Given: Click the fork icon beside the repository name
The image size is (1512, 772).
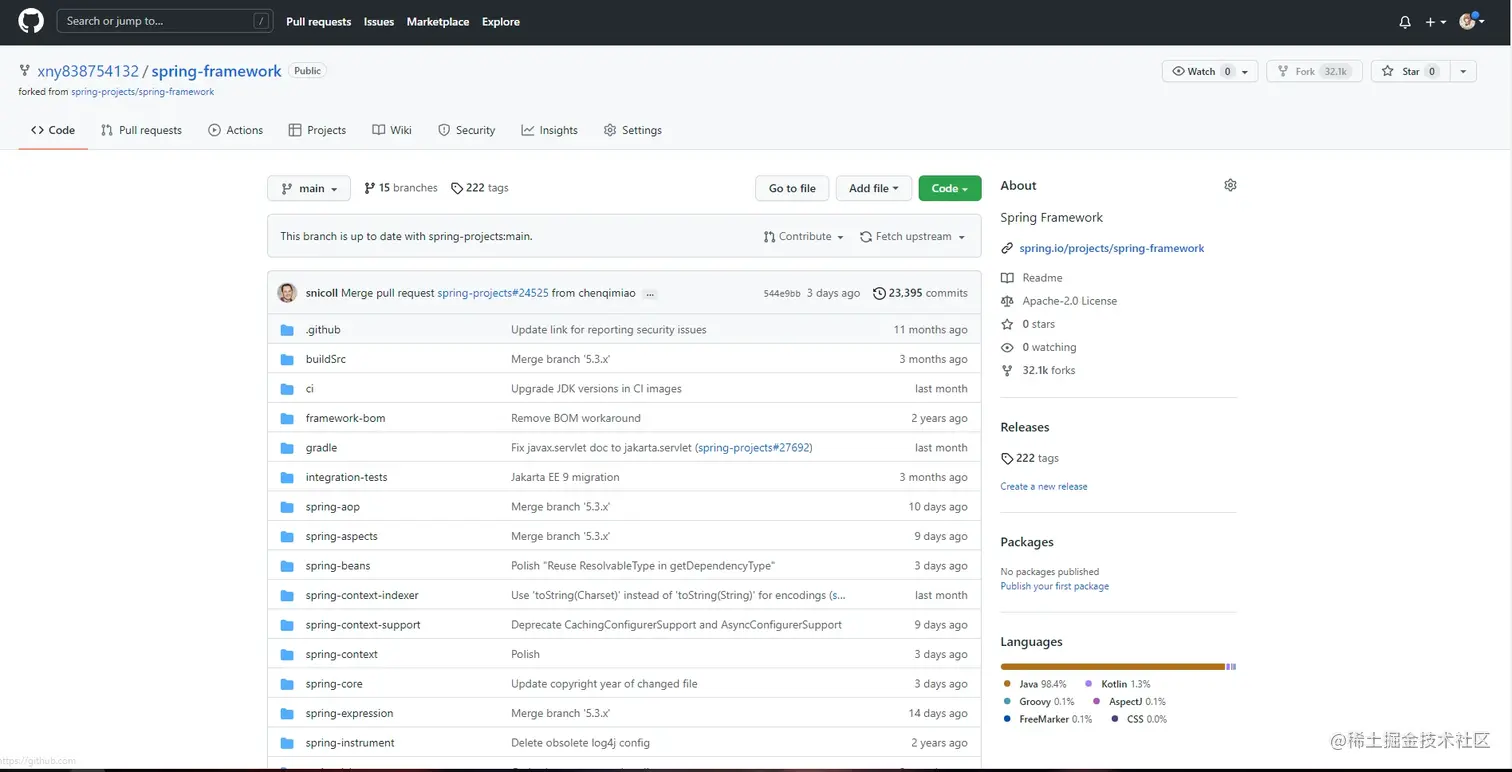Looking at the screenshot, I should click(25, 71).
